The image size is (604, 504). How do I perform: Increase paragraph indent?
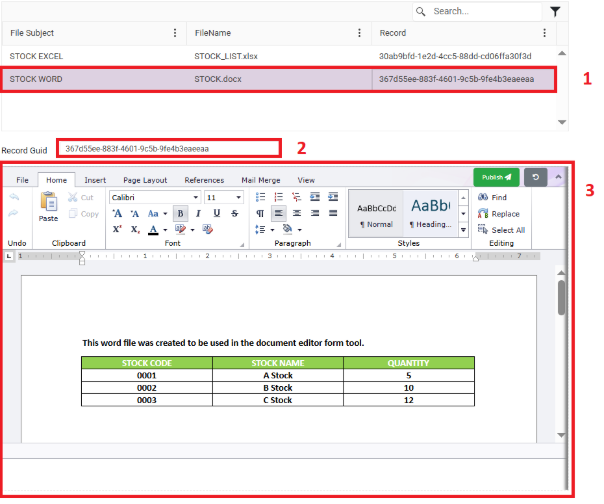333,197
